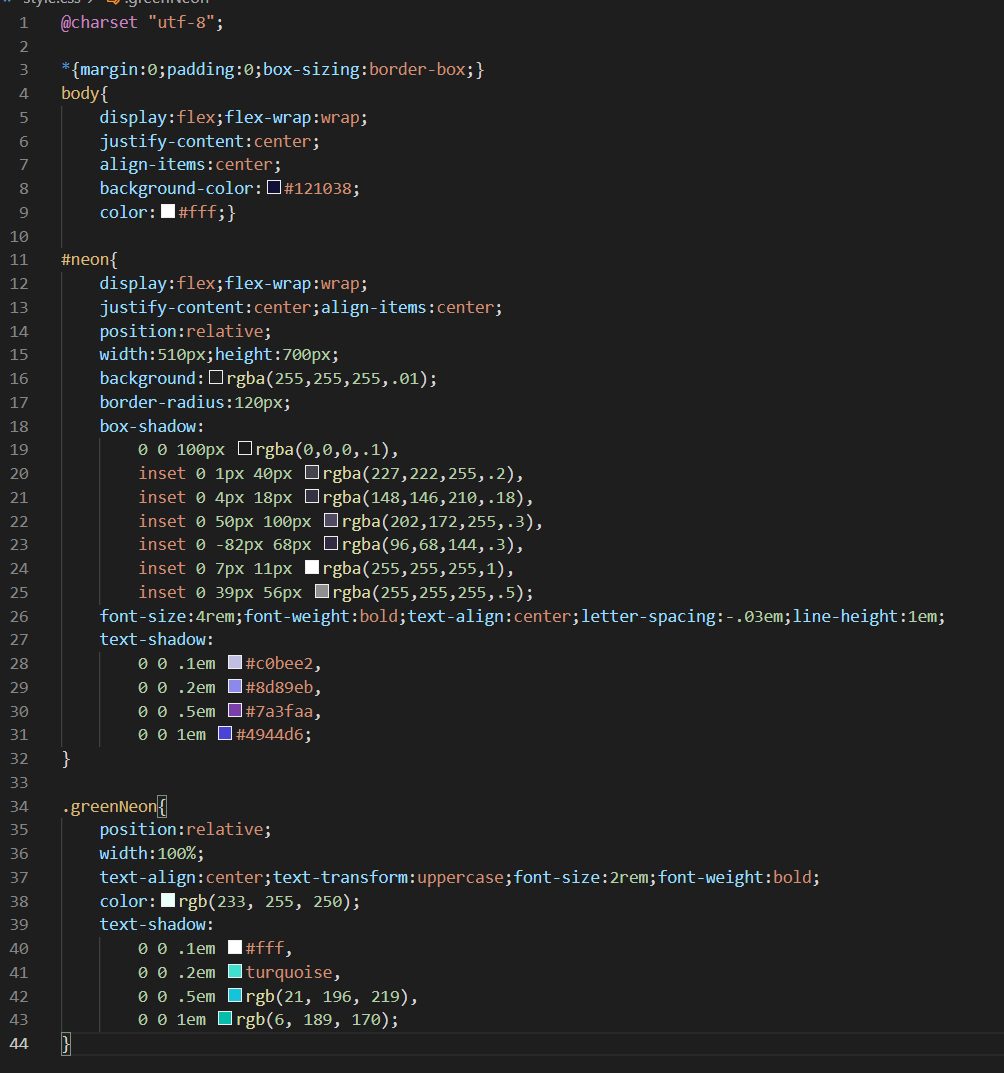Screen dimensions: 1004x1073
Task: Click the "utf-8" string on line 1
Action: pos(181,23)
